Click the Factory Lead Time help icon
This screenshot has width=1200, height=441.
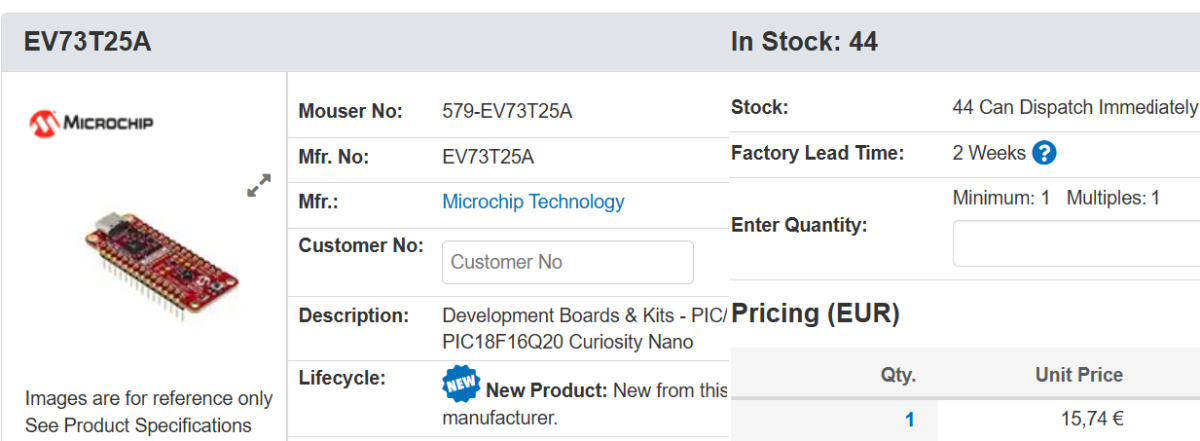[1044, 153]
